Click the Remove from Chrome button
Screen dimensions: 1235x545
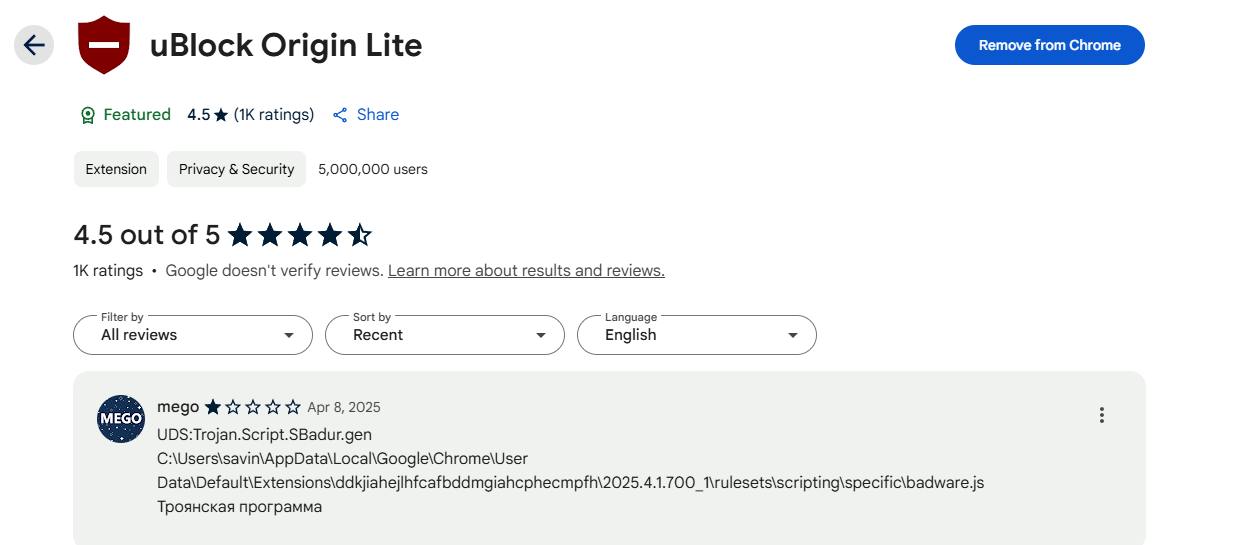pos(1049,45)
